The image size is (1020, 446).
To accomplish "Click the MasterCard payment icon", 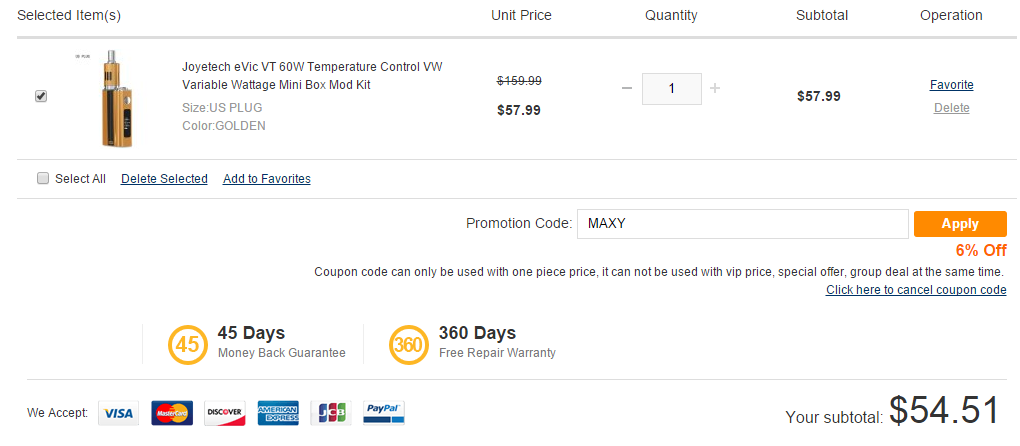I will (172, 413).
